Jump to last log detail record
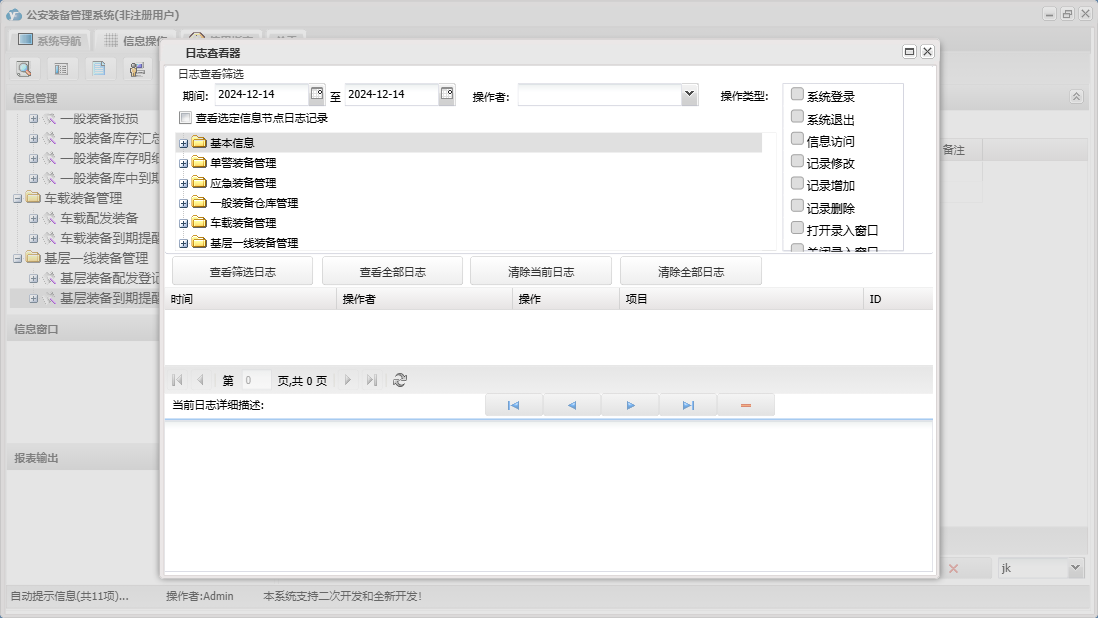 688,405
